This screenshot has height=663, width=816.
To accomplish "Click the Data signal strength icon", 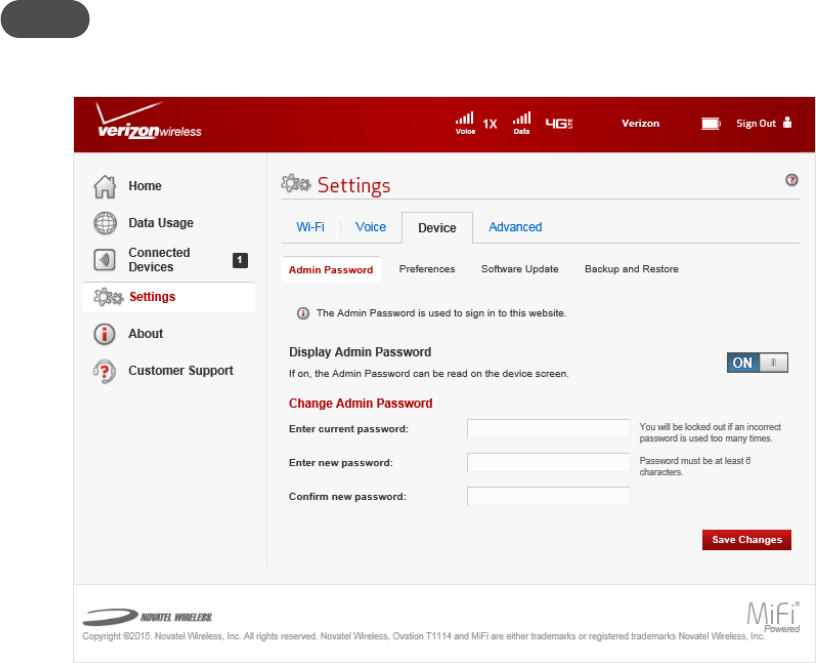I will click(x=521, y=123).
